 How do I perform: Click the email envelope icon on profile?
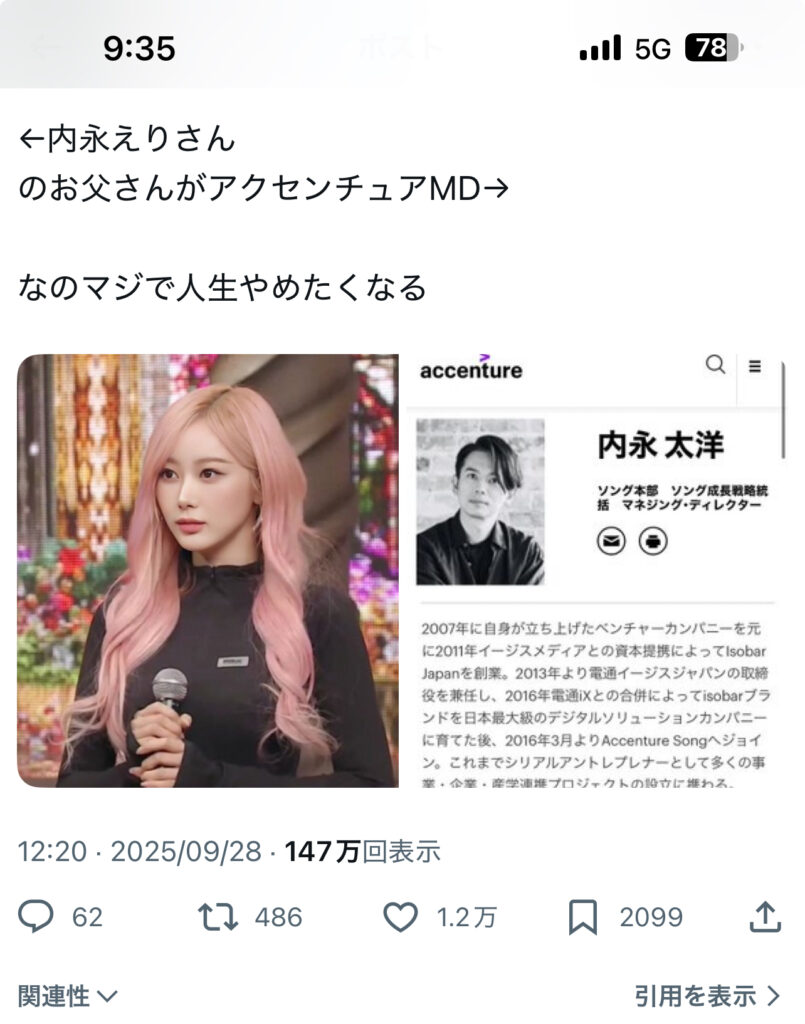tap(611, 541)
